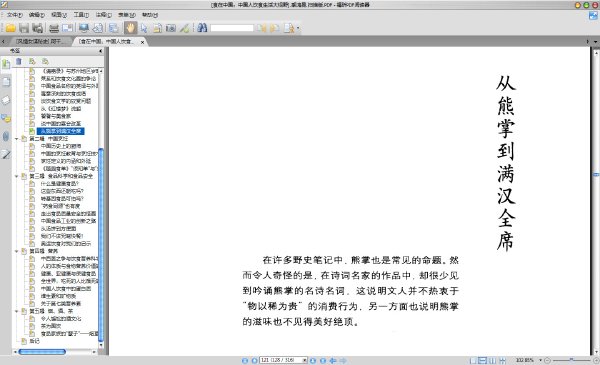
Task: Delete bookmark using the trash icon
Action: click(x=19, y=61)
